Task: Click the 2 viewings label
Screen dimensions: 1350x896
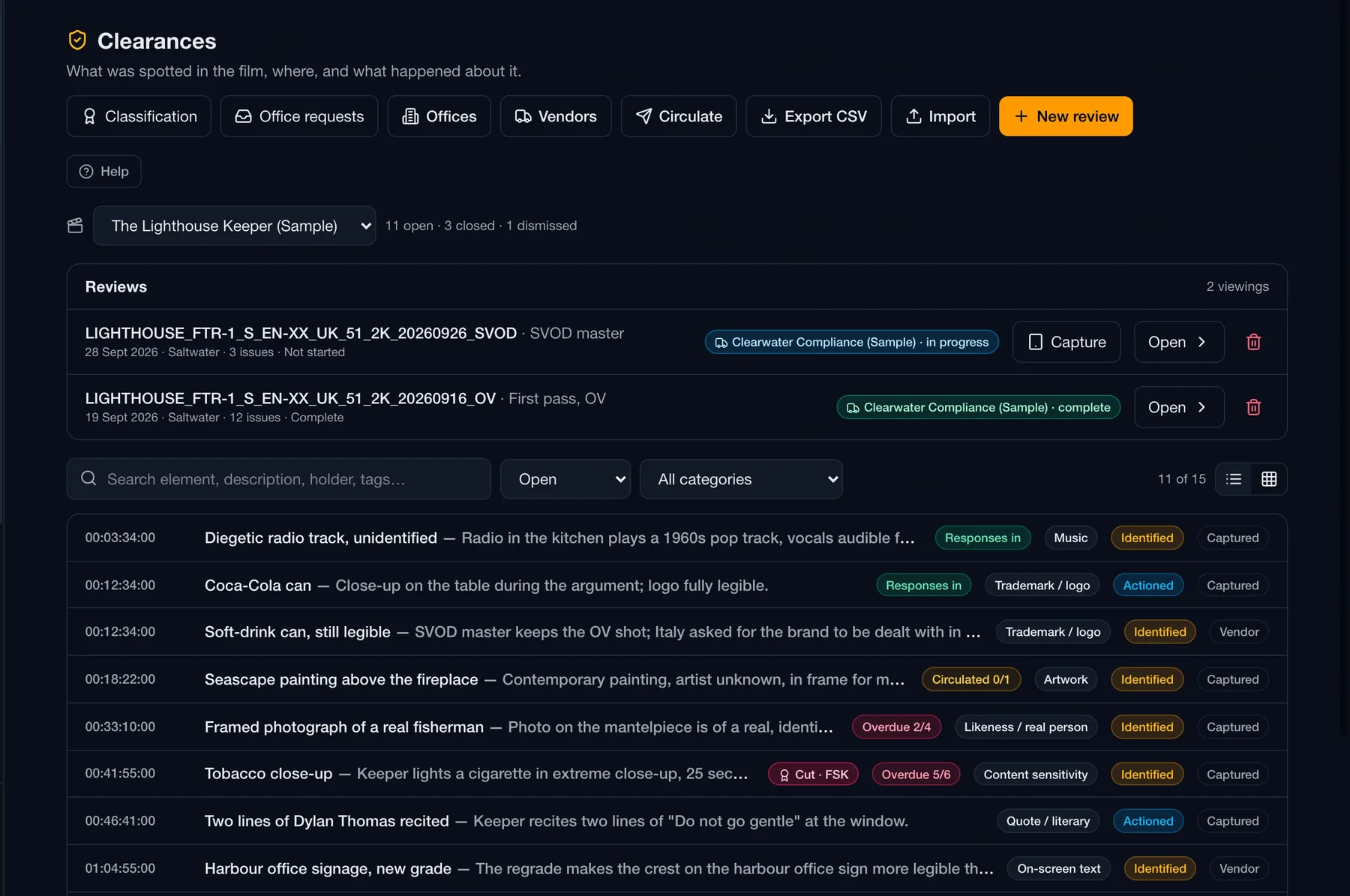Action: (1237, 286)
